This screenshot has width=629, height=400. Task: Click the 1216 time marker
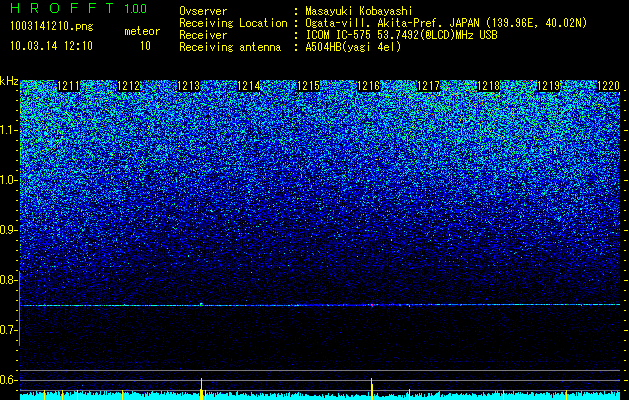click(x=369, y=86)
